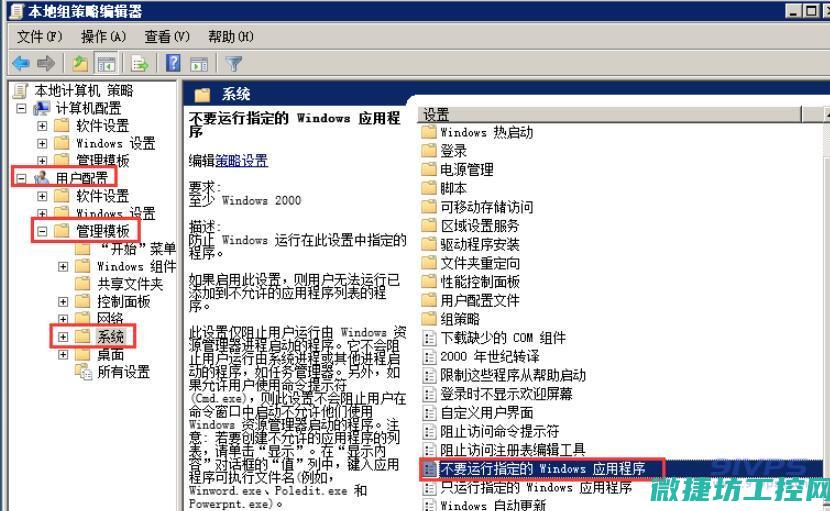Collapse the 用户配置 node
Viewport: 830px width, 511px height.
(21, 178)
